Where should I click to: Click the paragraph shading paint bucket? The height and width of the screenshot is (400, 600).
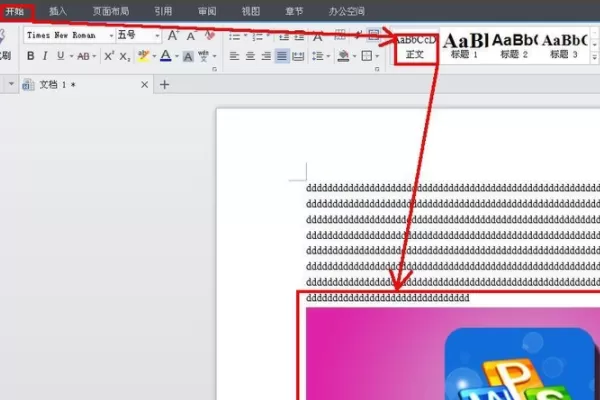[343, 56]
